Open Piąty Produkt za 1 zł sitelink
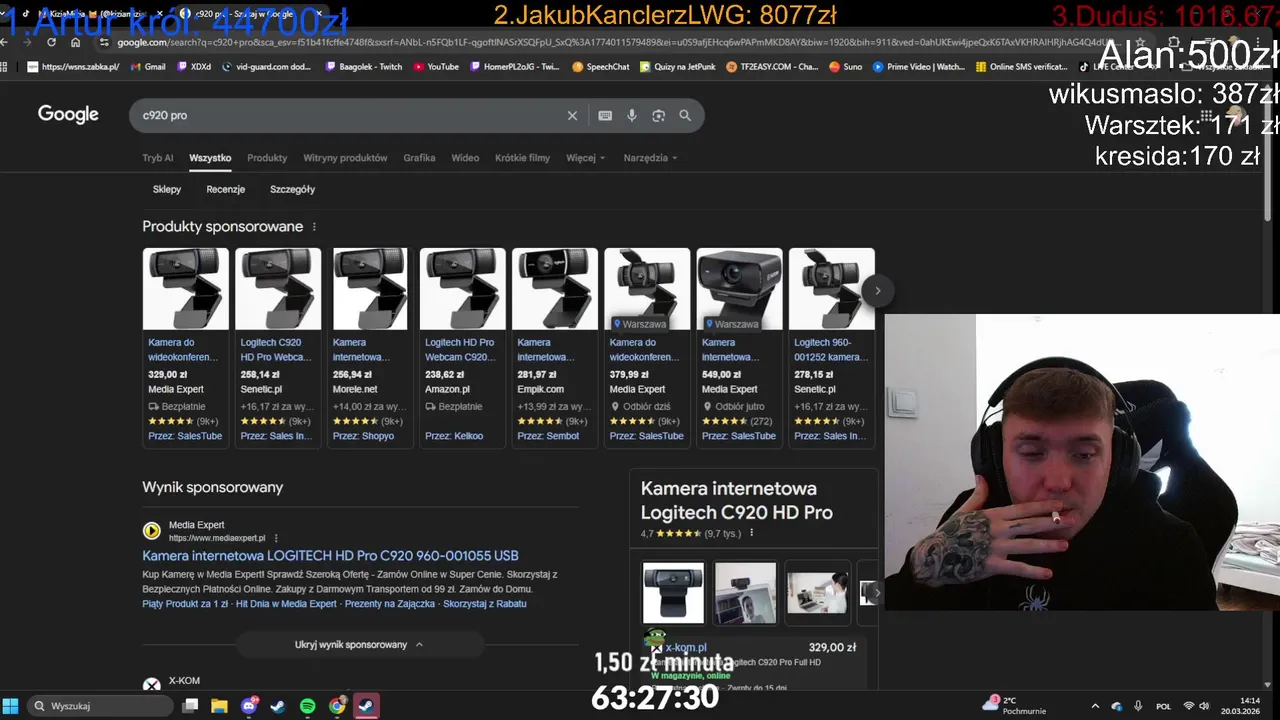 tap(186, 604)
